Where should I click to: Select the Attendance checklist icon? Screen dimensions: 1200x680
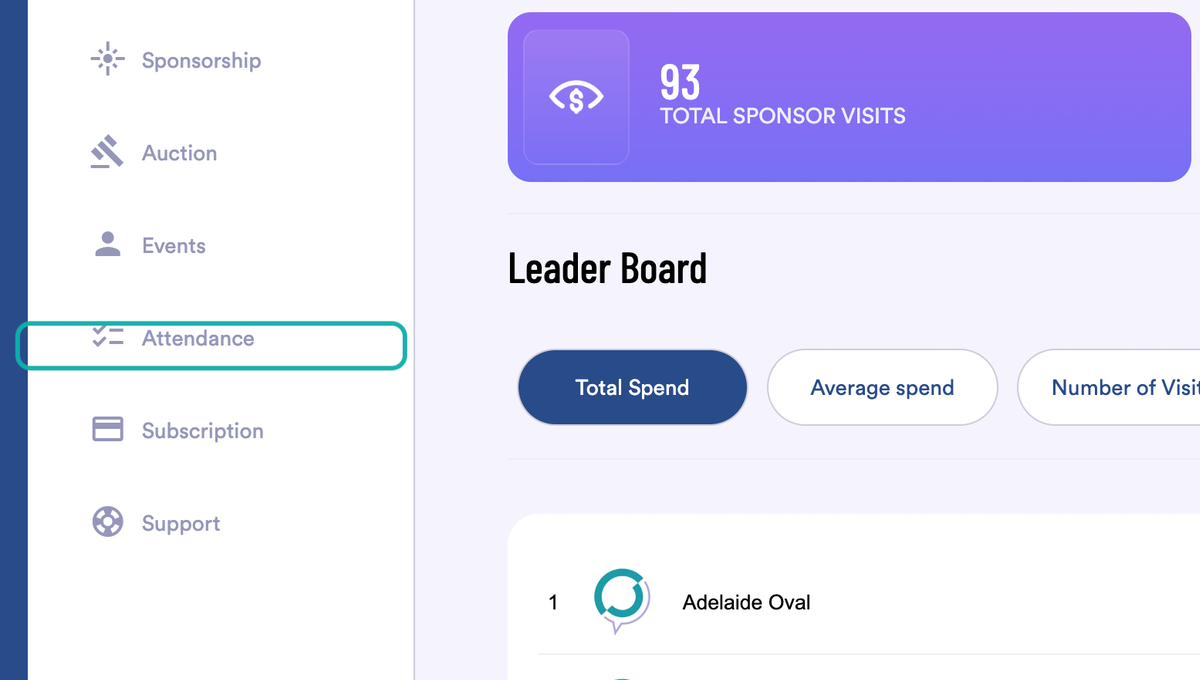point(107,337)
